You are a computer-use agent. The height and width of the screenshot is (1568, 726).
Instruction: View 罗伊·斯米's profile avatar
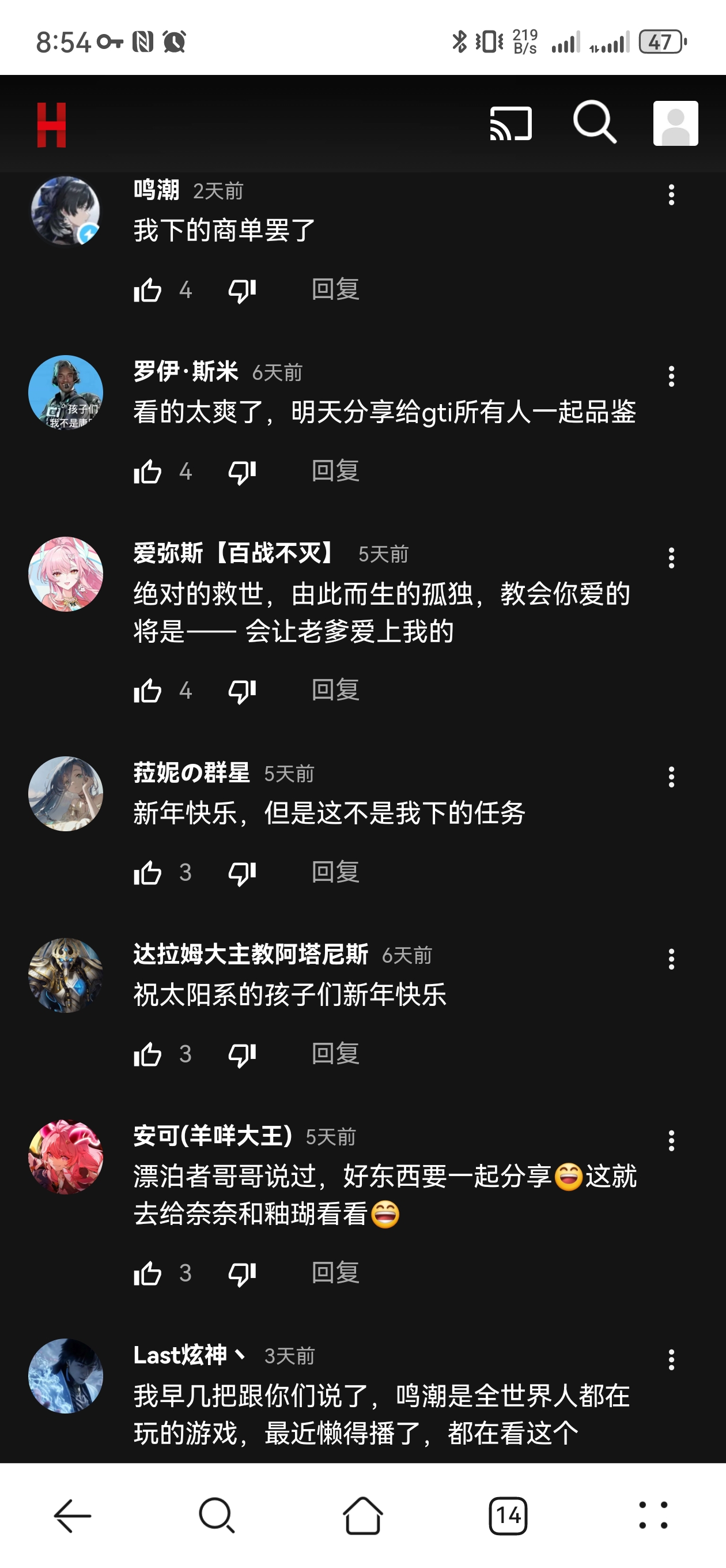(66, 393)
